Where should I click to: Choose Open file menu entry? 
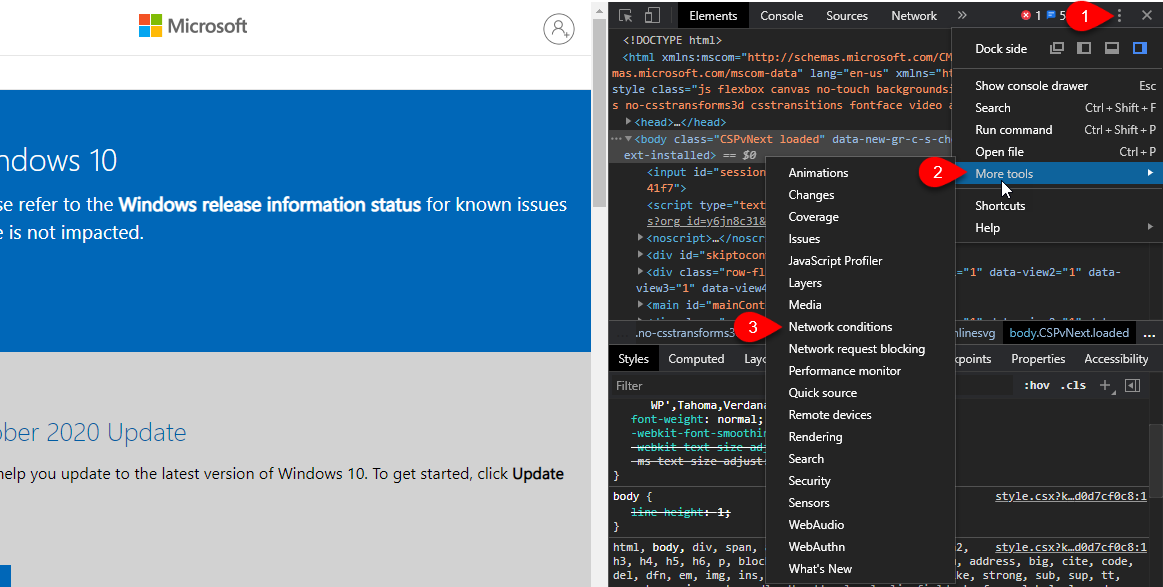(x=1057, y=151)
